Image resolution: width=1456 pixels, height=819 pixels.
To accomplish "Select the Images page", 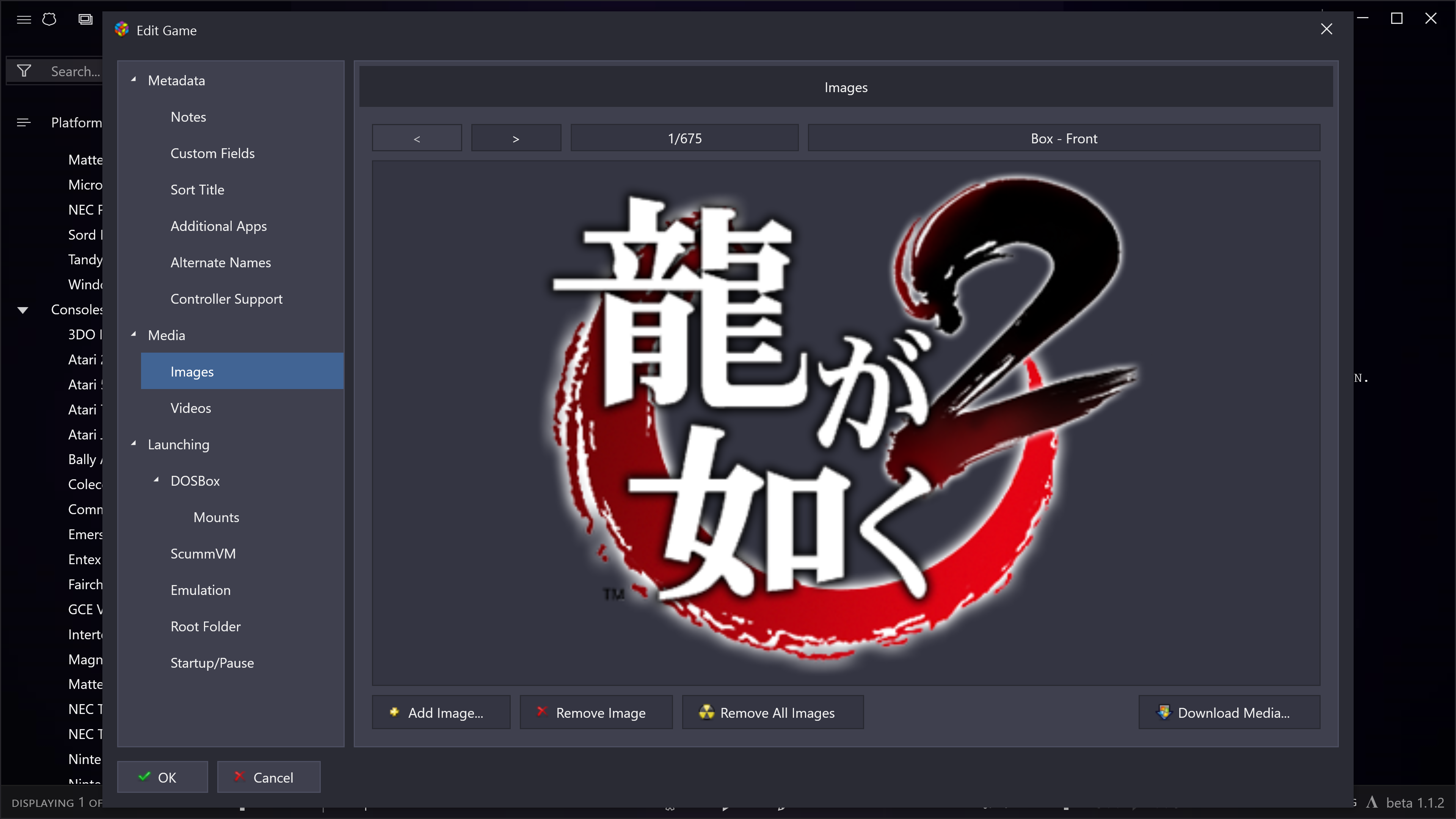I will pos(242,371).
